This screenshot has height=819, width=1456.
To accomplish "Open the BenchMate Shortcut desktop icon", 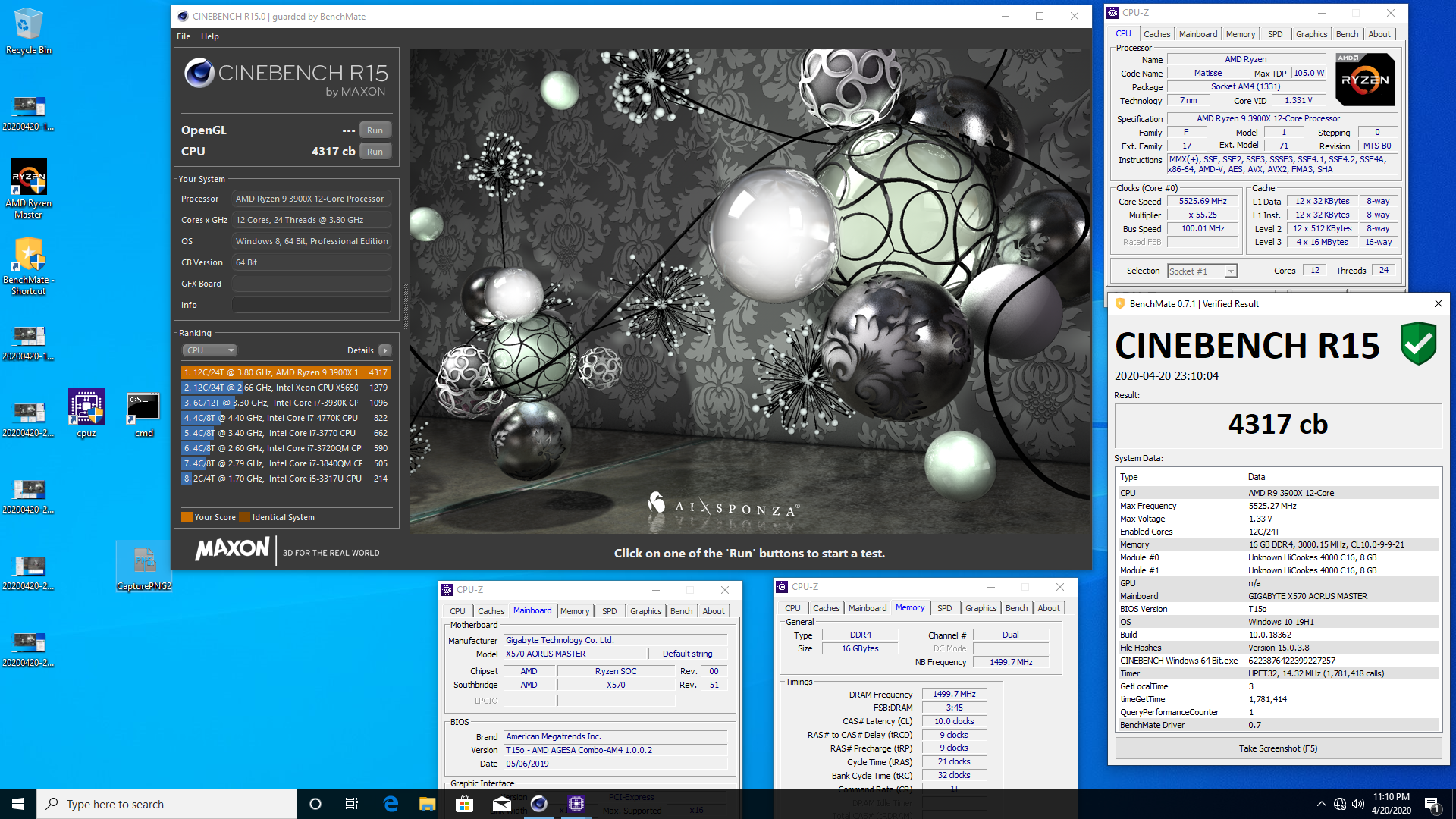I will point(28,267).
